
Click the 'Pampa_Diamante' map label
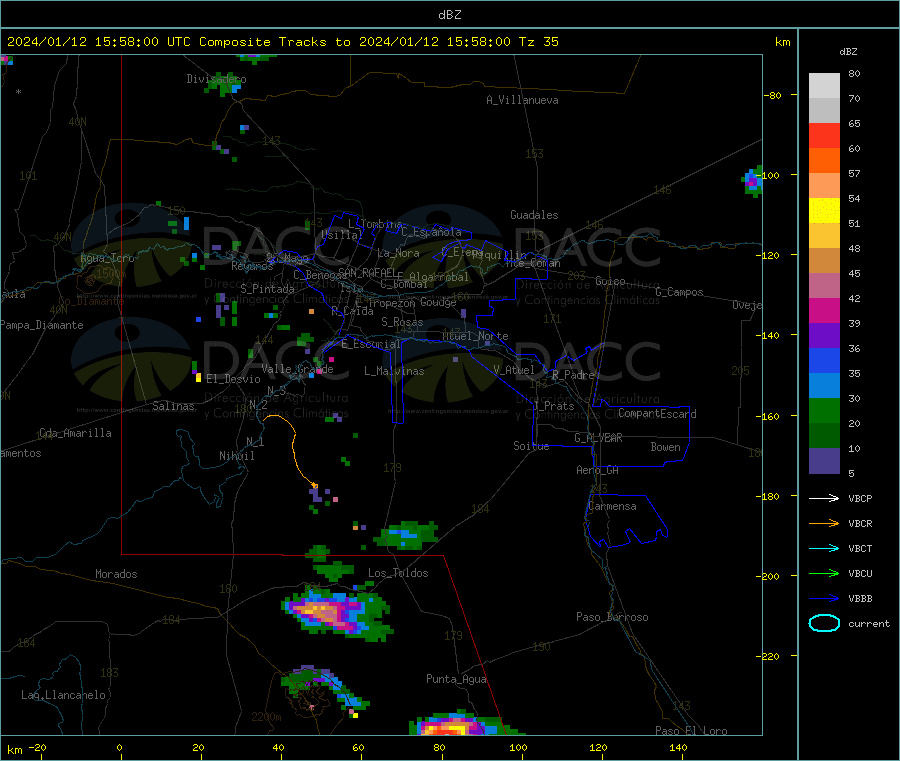[42, 325]
